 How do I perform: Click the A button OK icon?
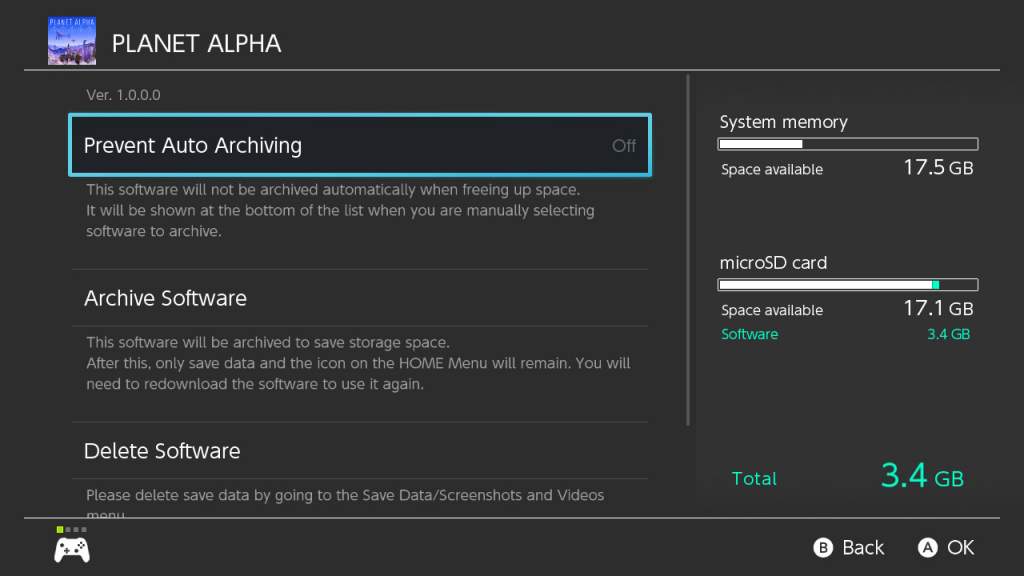927,547
